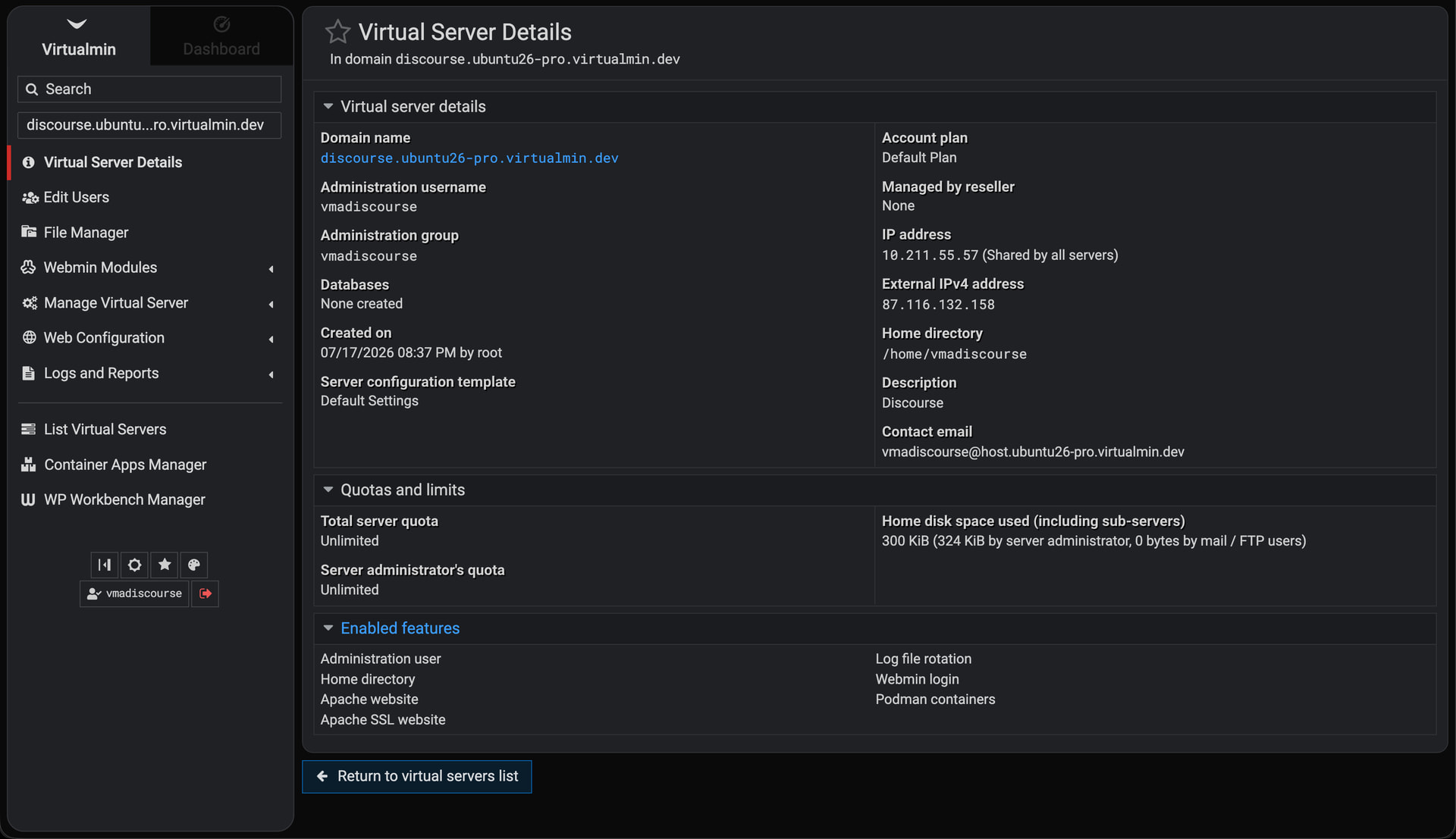Click the Webmin Modules icon in the sidebar

[x=29, y=268]
